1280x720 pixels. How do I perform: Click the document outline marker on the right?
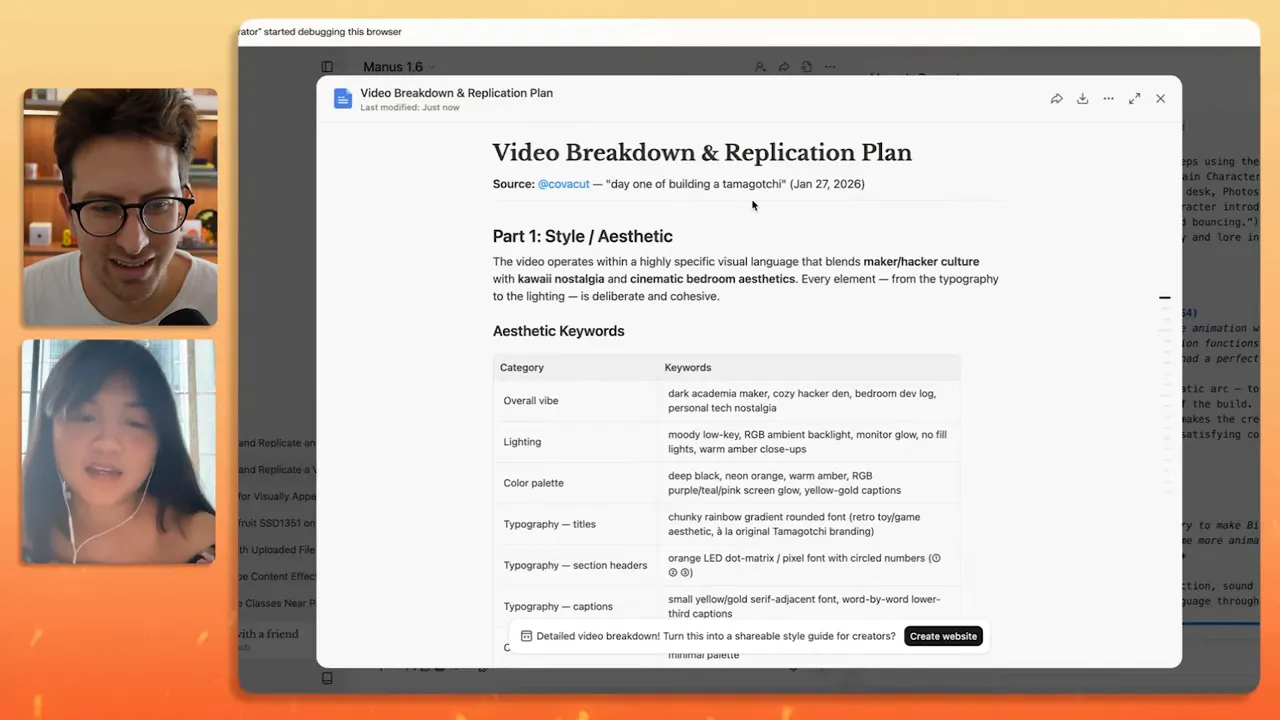pyautogui.click(x=1164, y=298)
